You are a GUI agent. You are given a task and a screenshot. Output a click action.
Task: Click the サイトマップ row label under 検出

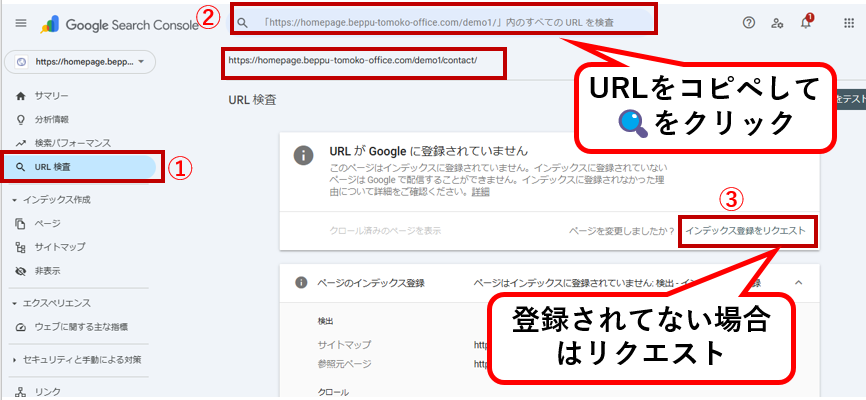coord(344,345)
